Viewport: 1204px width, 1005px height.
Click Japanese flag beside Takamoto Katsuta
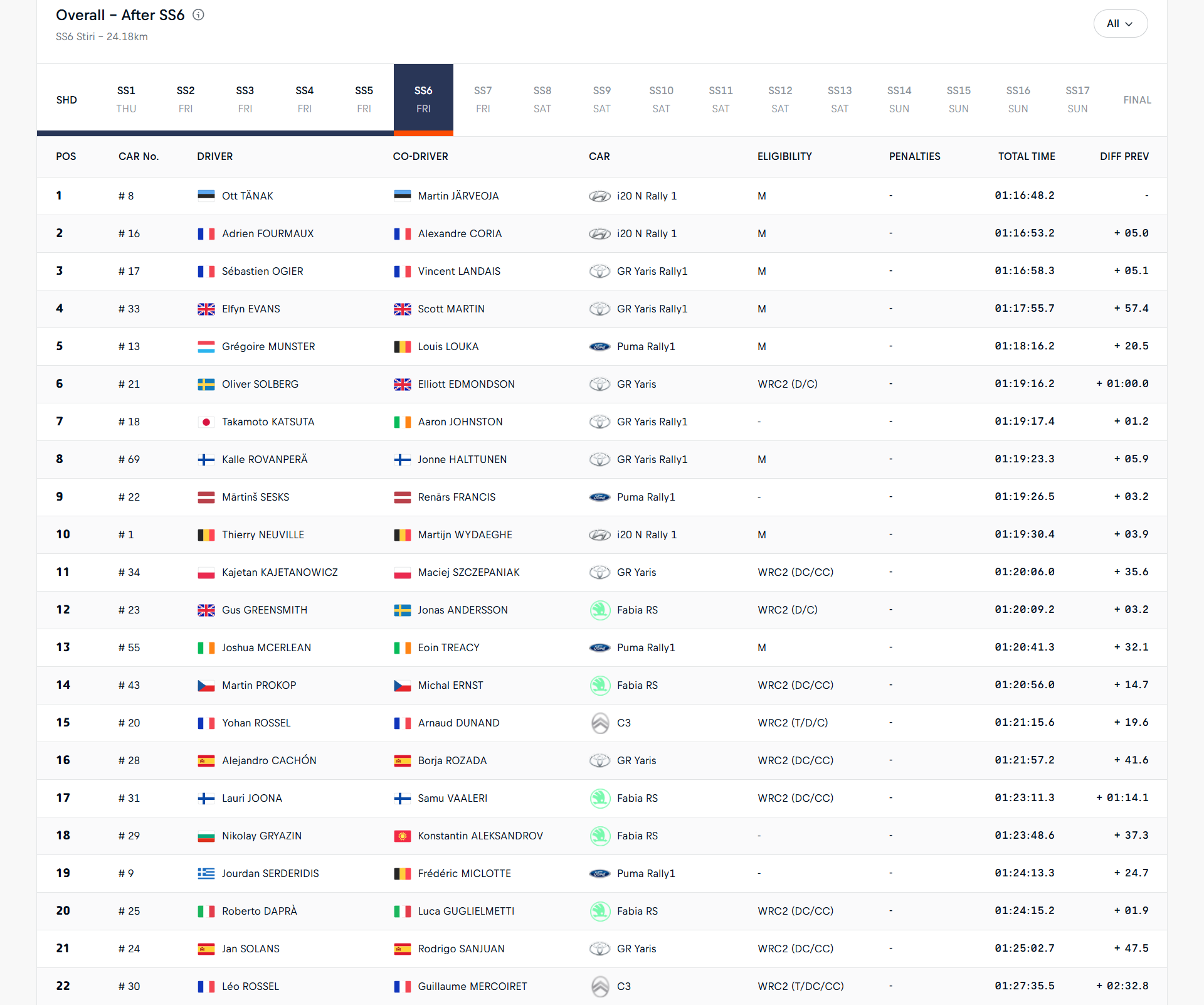tap(206, 422)
